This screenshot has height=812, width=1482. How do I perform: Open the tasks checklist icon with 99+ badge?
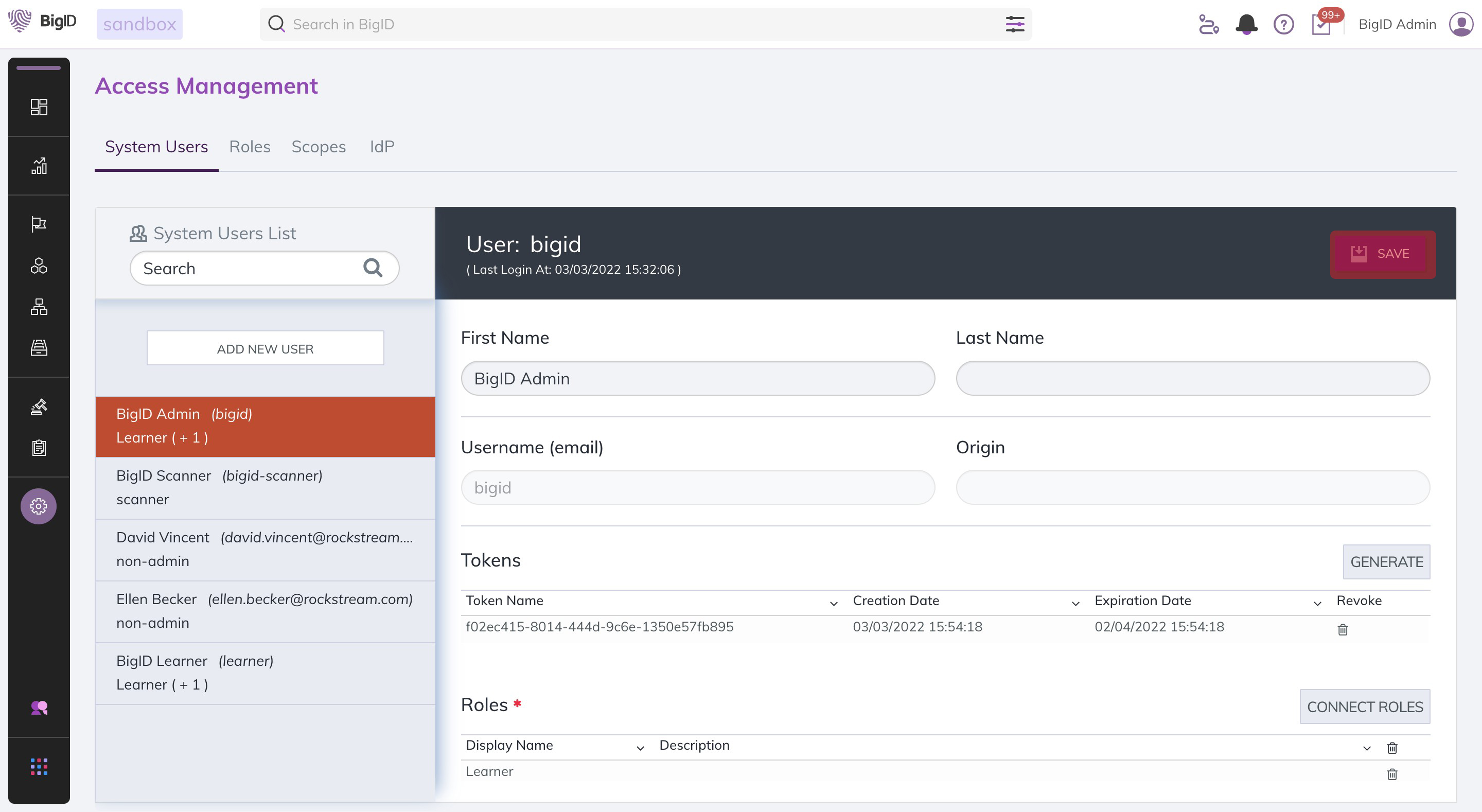[x=1321, y=24]
